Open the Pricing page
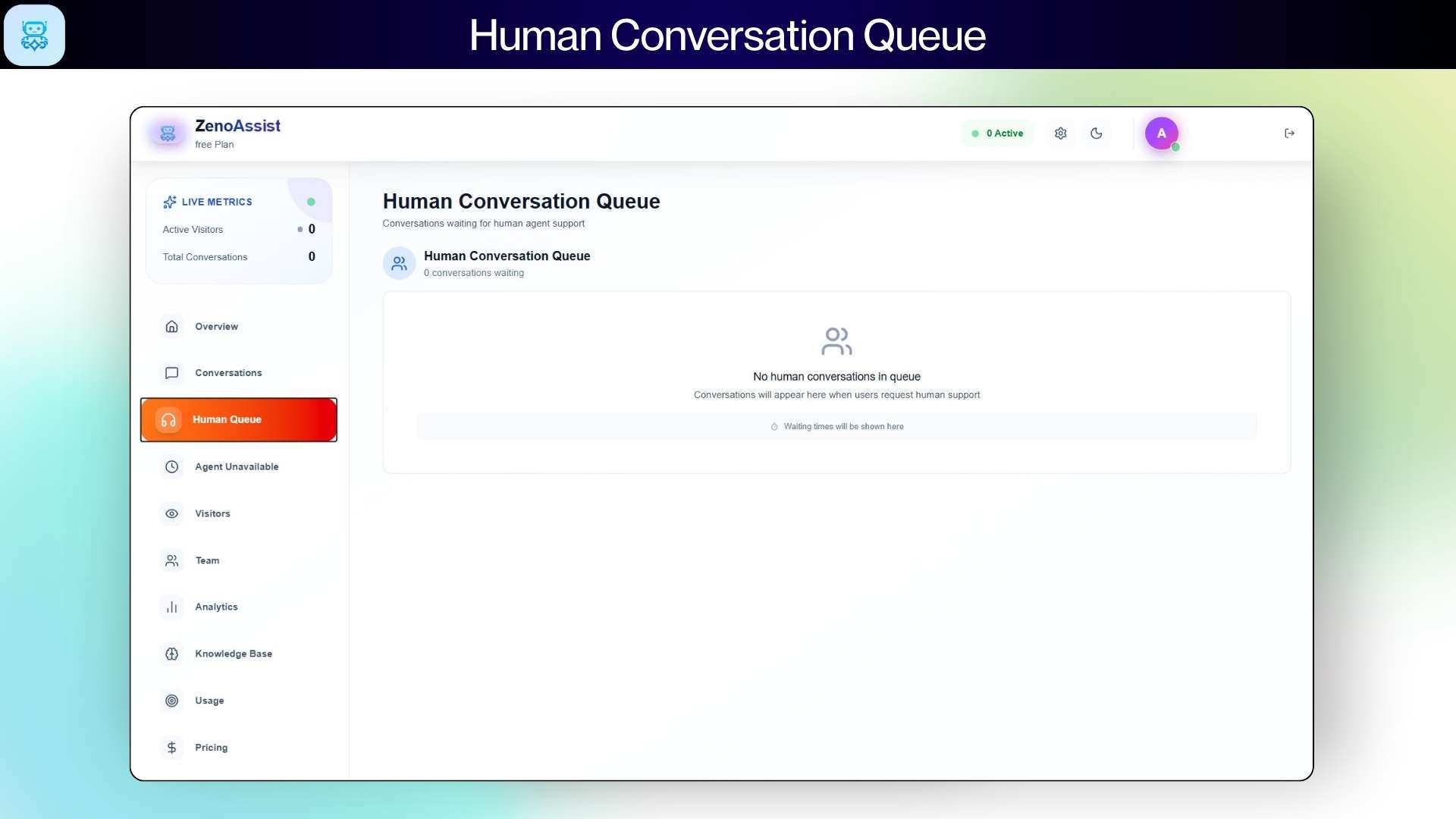This screenshot has height=819, width=1456. tap(171, 747)
